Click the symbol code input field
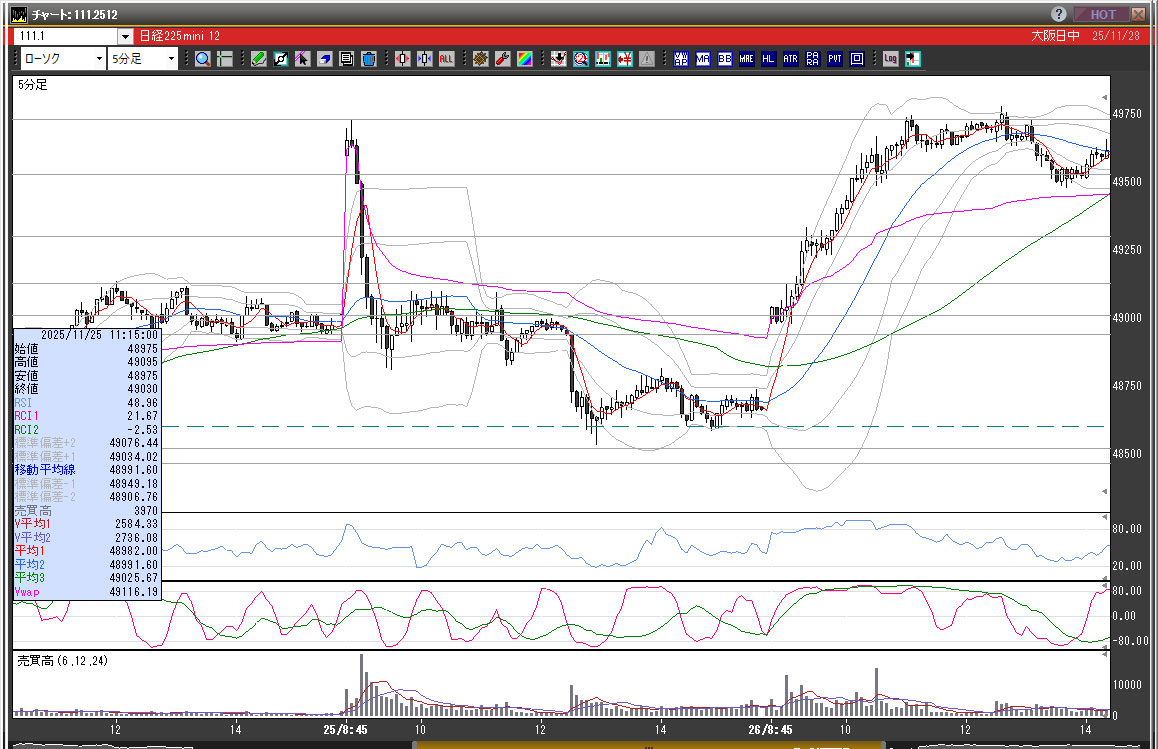The image size is (1158, 749). [64, 37]
